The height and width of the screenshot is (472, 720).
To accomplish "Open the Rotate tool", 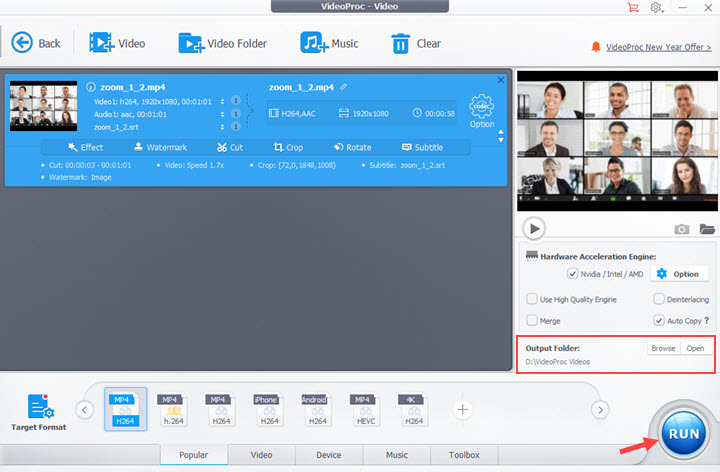I will pyautogui.click(x=353, y=147).
